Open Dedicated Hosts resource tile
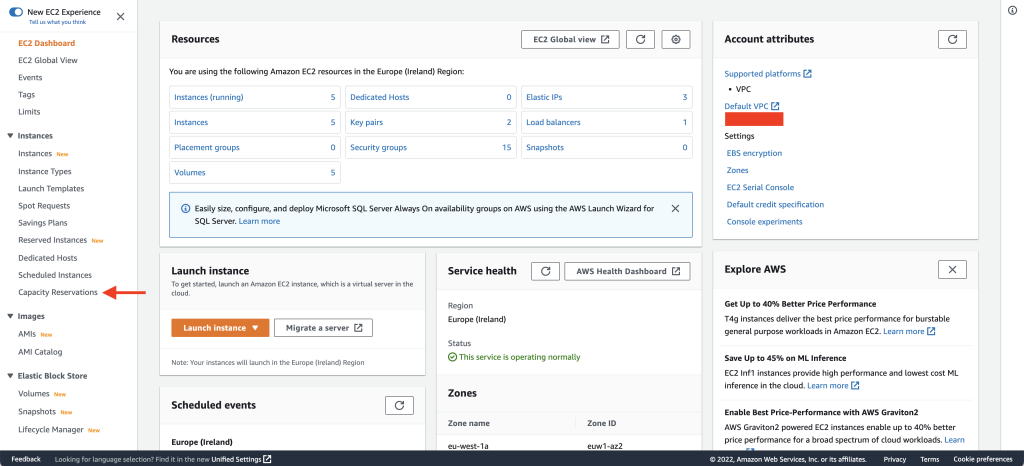Screen dimensions: 1024x466 point(430,97)
